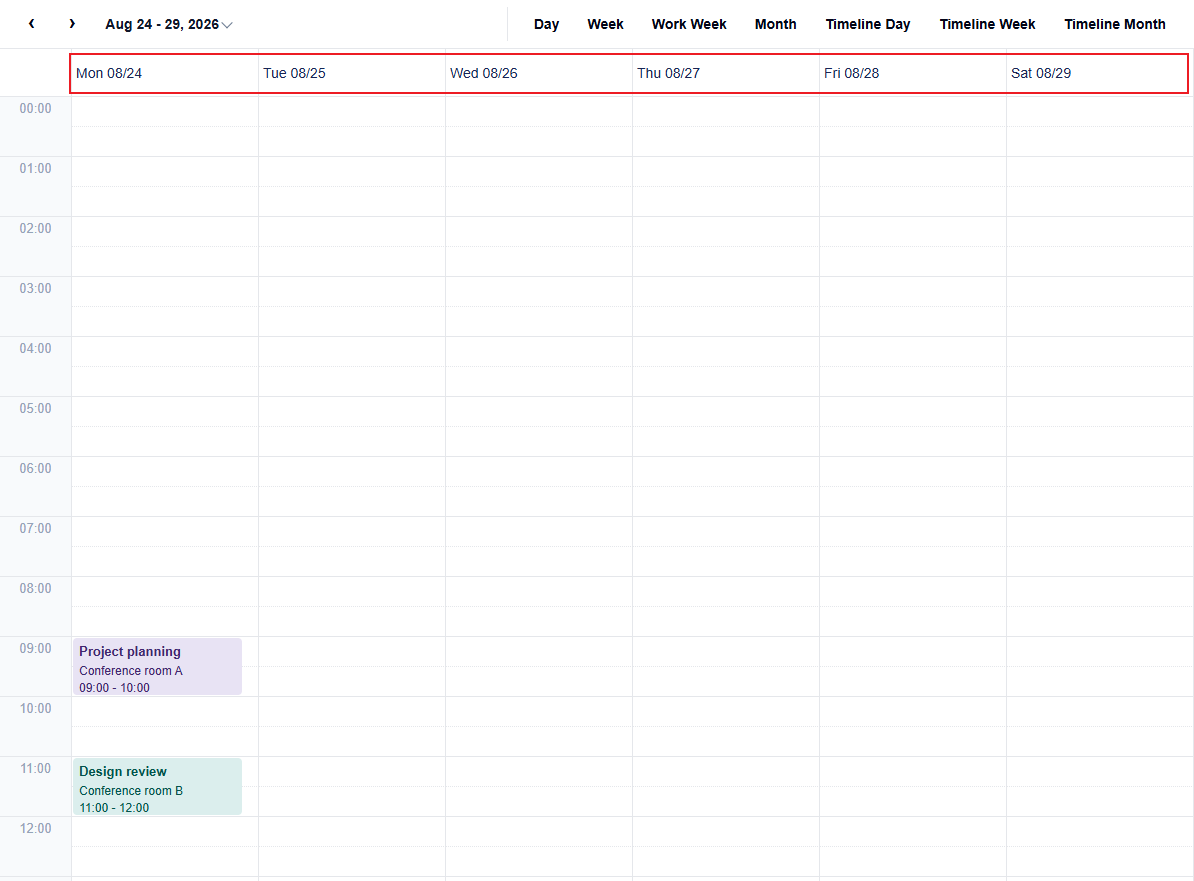Open the Fri 08/28 day header
This screenshot has height=881, width=1194.
913,73
